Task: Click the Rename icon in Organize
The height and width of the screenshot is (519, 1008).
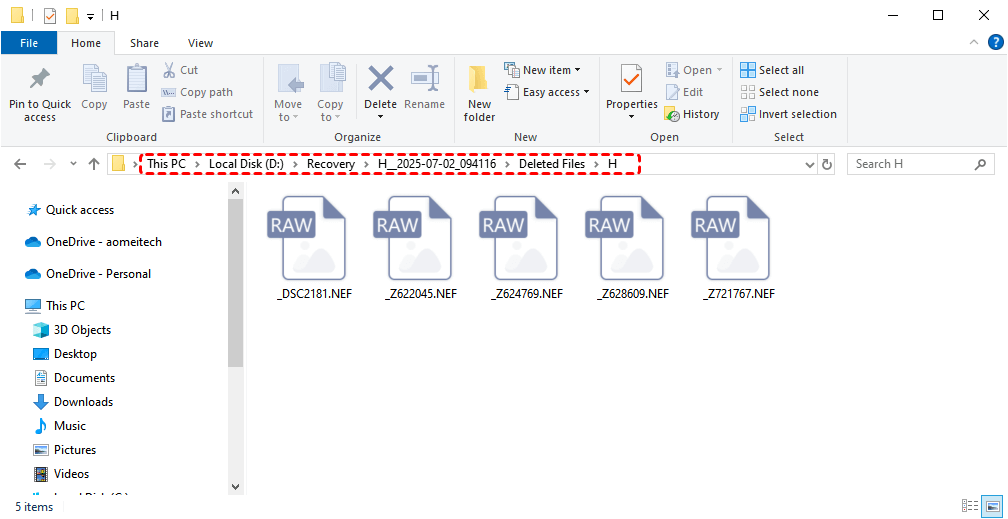Action: (x=424, y=80)
